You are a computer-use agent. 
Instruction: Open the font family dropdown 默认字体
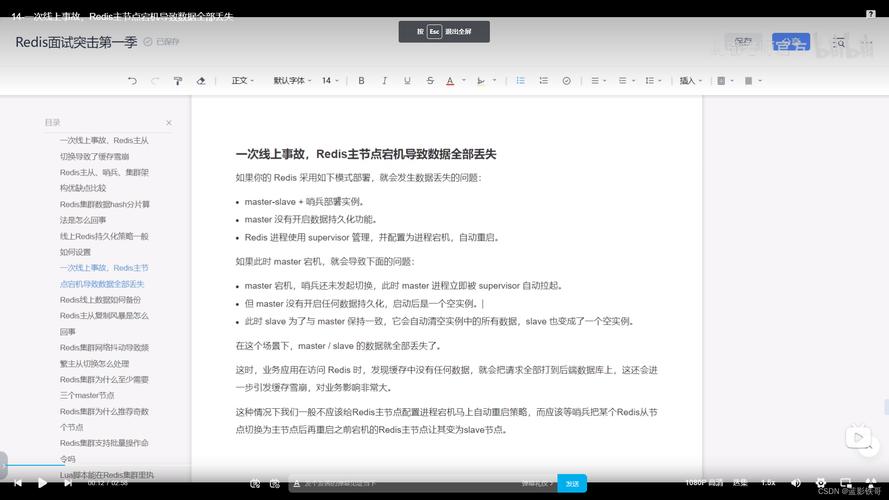293,80
